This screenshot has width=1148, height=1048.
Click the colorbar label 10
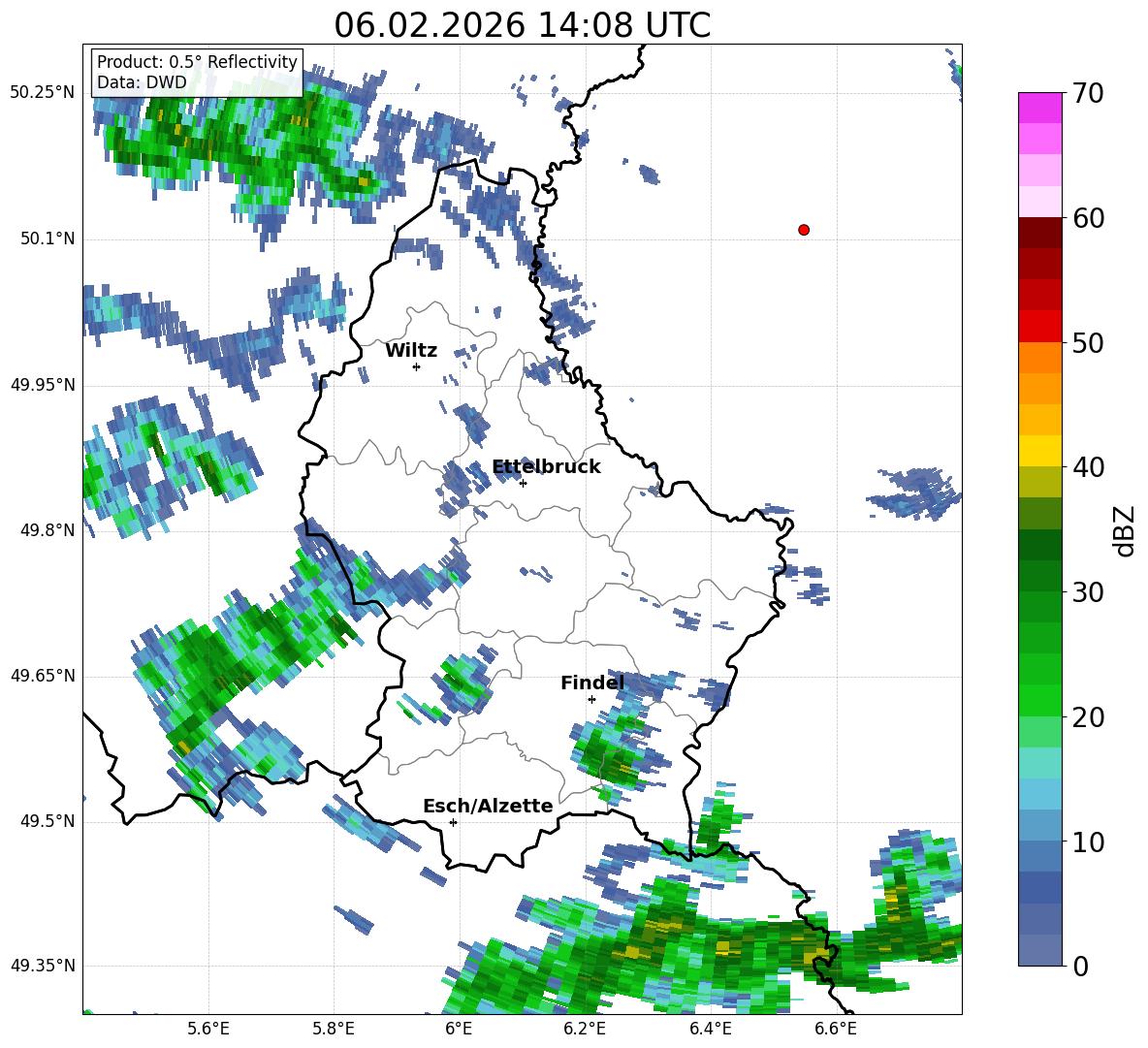tap(1087, 842)
